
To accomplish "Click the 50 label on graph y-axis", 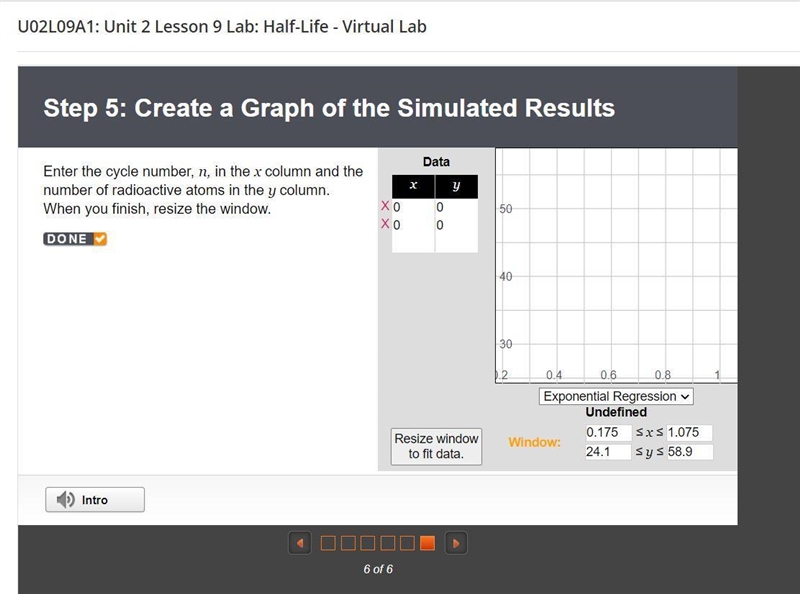I will point(506,209).
